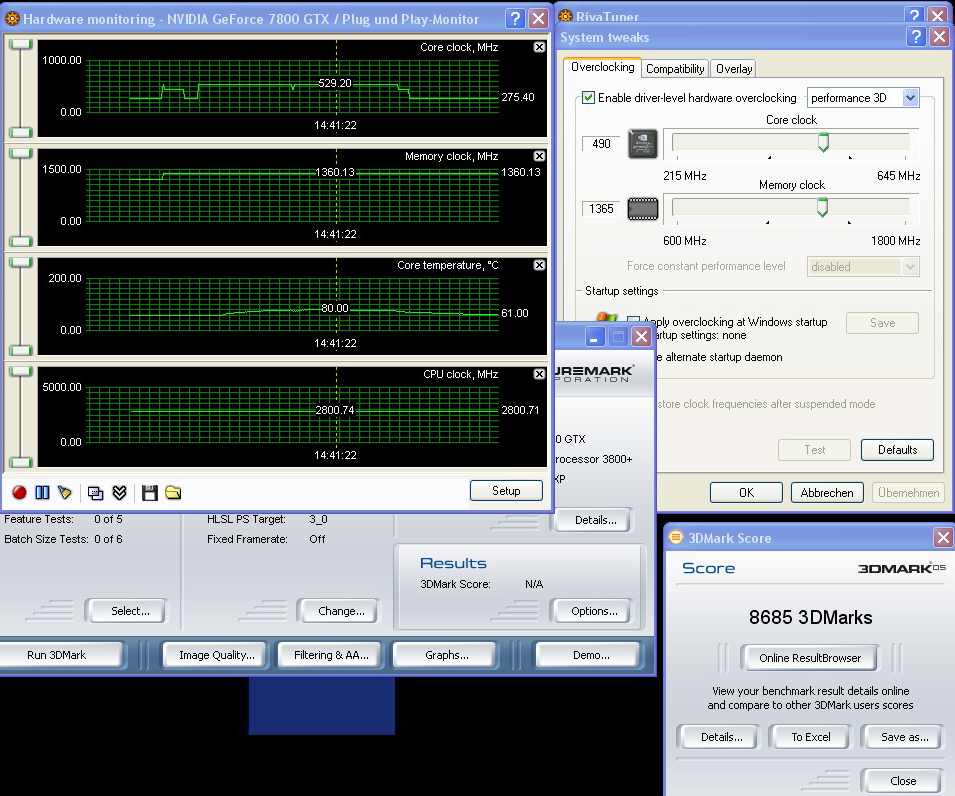
Task: Click the yellow open-folder icon
Action: coord(173,492)
